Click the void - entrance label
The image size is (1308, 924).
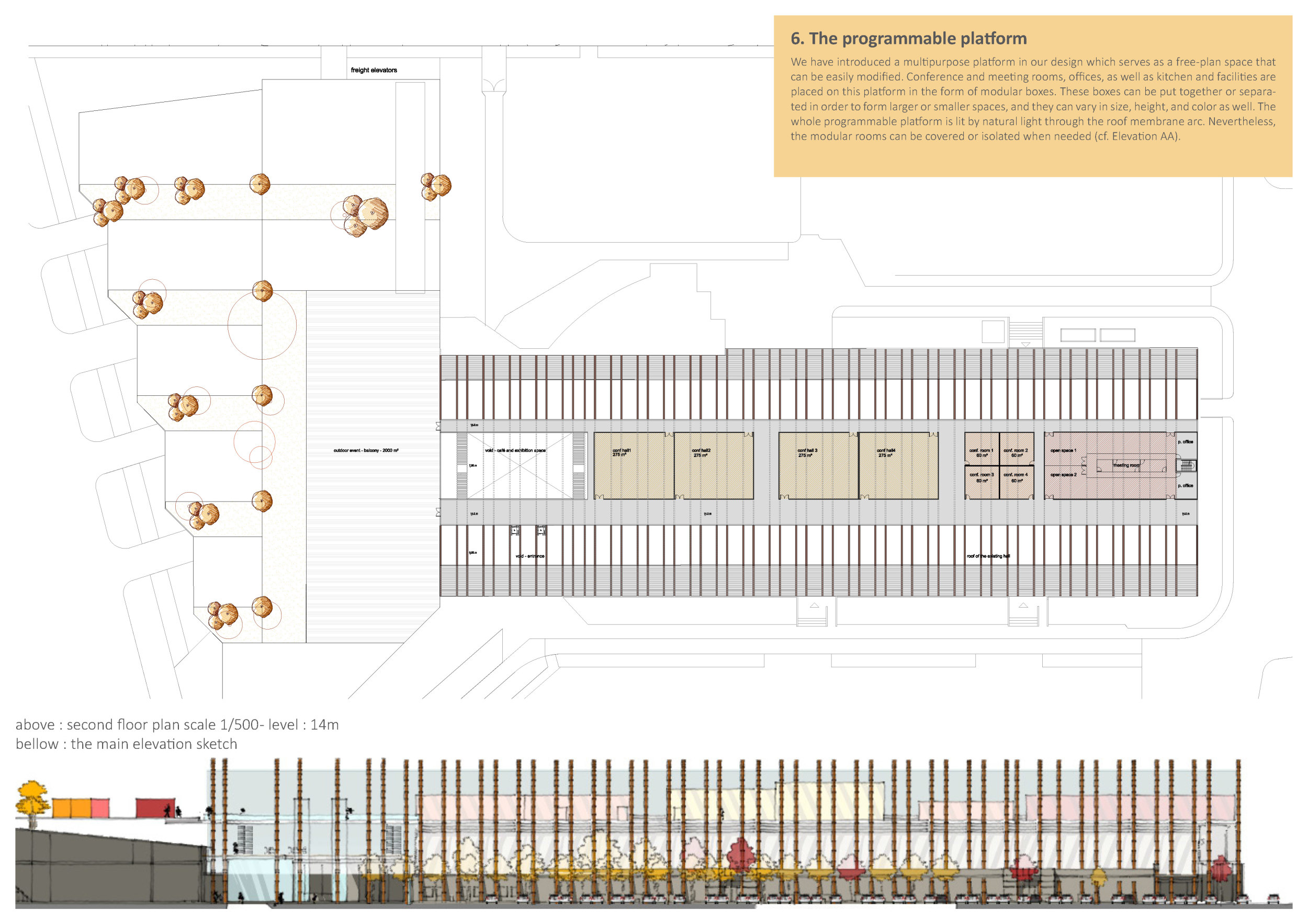coord(529,556)
